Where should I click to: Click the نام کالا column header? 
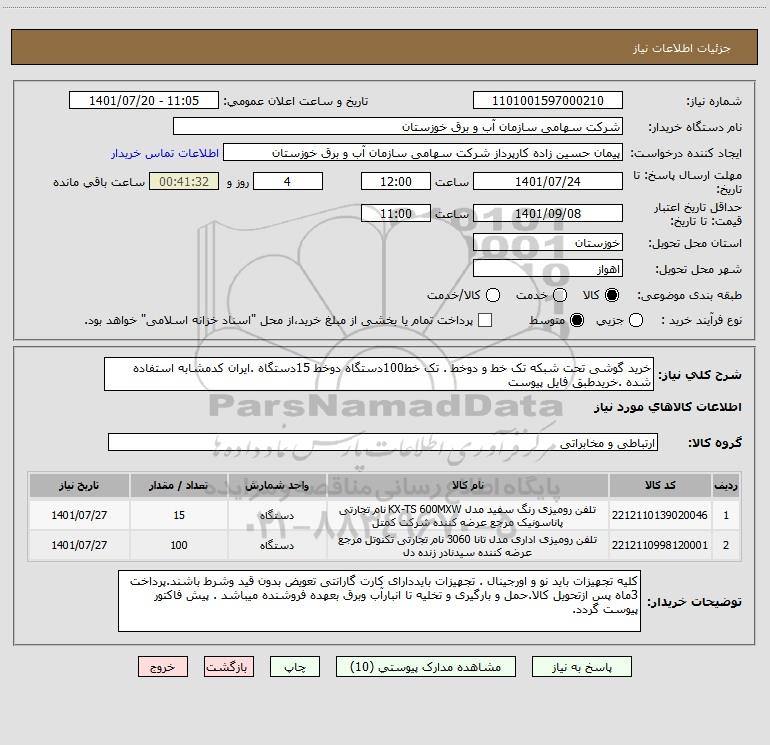pos(468,485)
